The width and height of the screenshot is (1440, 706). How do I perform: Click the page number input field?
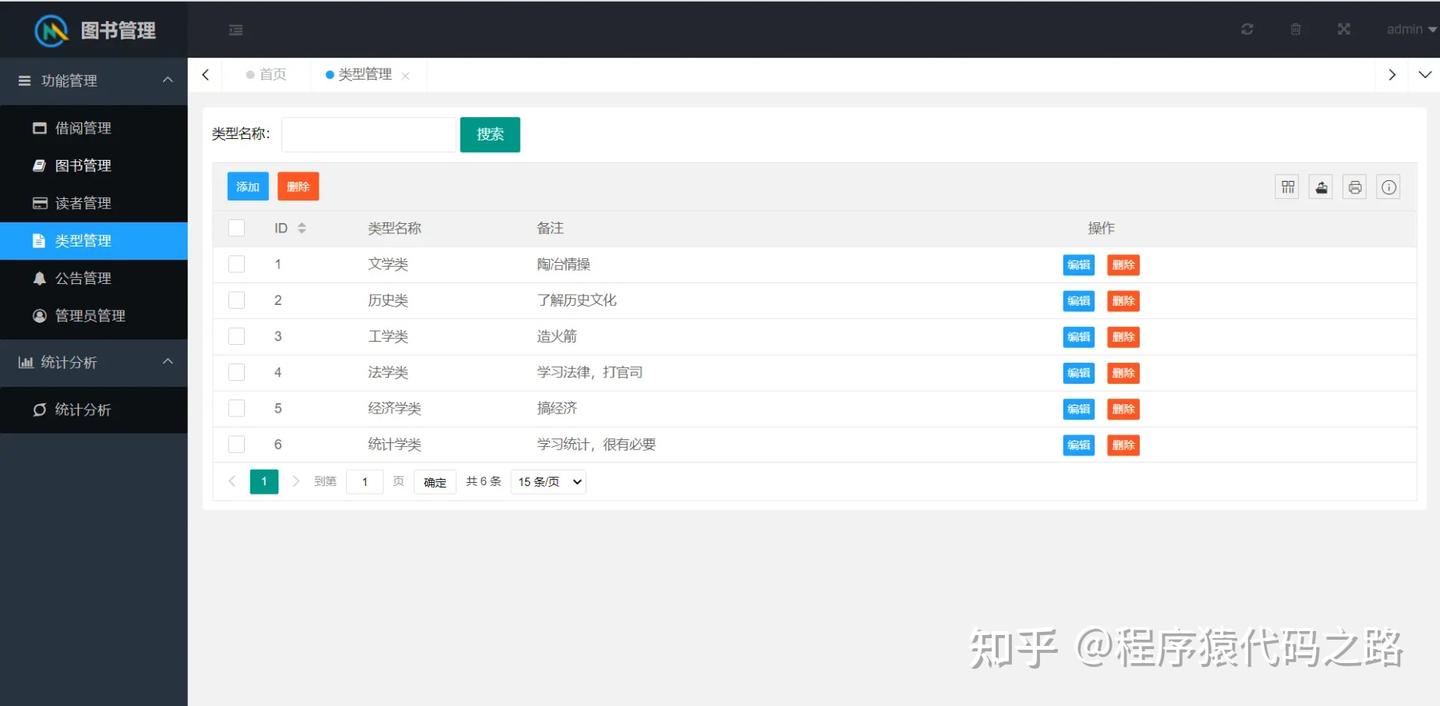click(x=364, y=481)
